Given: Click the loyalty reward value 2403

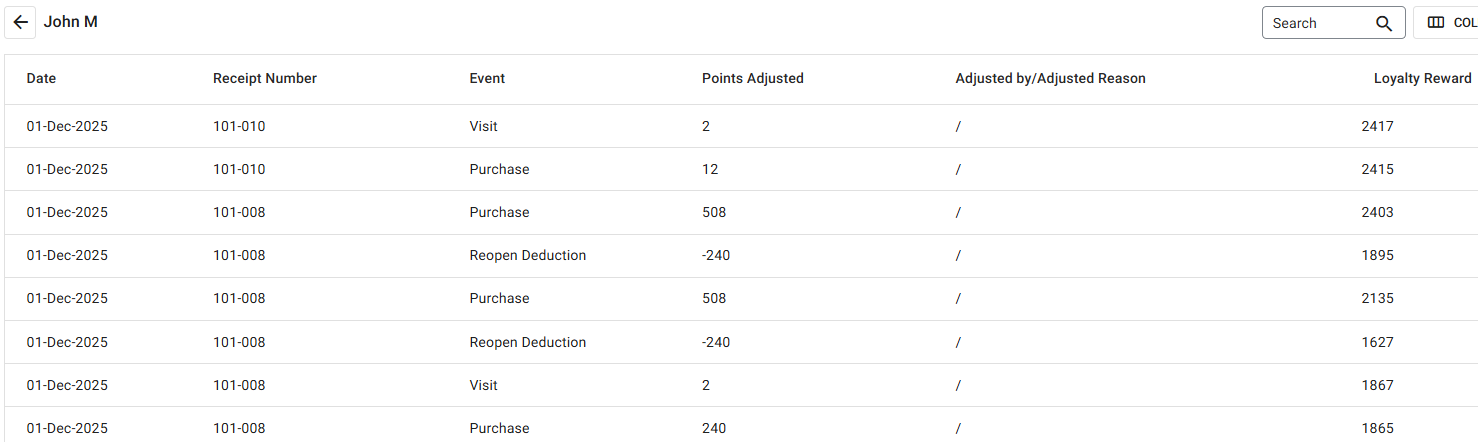Looking at the screenshot, I should tap(1377, 212).
